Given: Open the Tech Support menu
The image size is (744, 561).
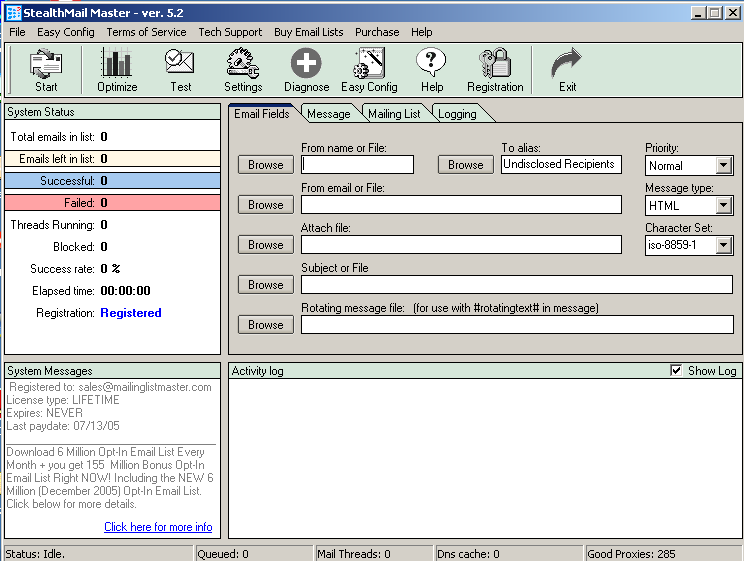Looking at the screenshot, I should point(230,32).
